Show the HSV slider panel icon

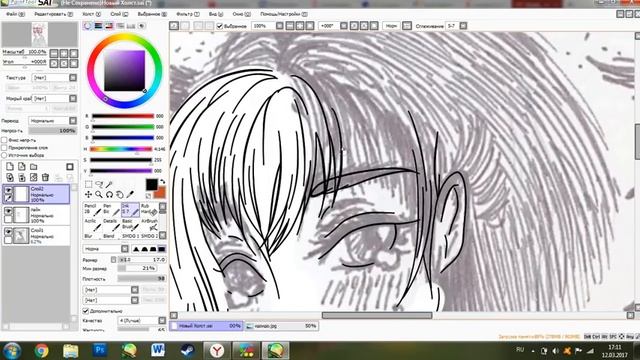109,26
